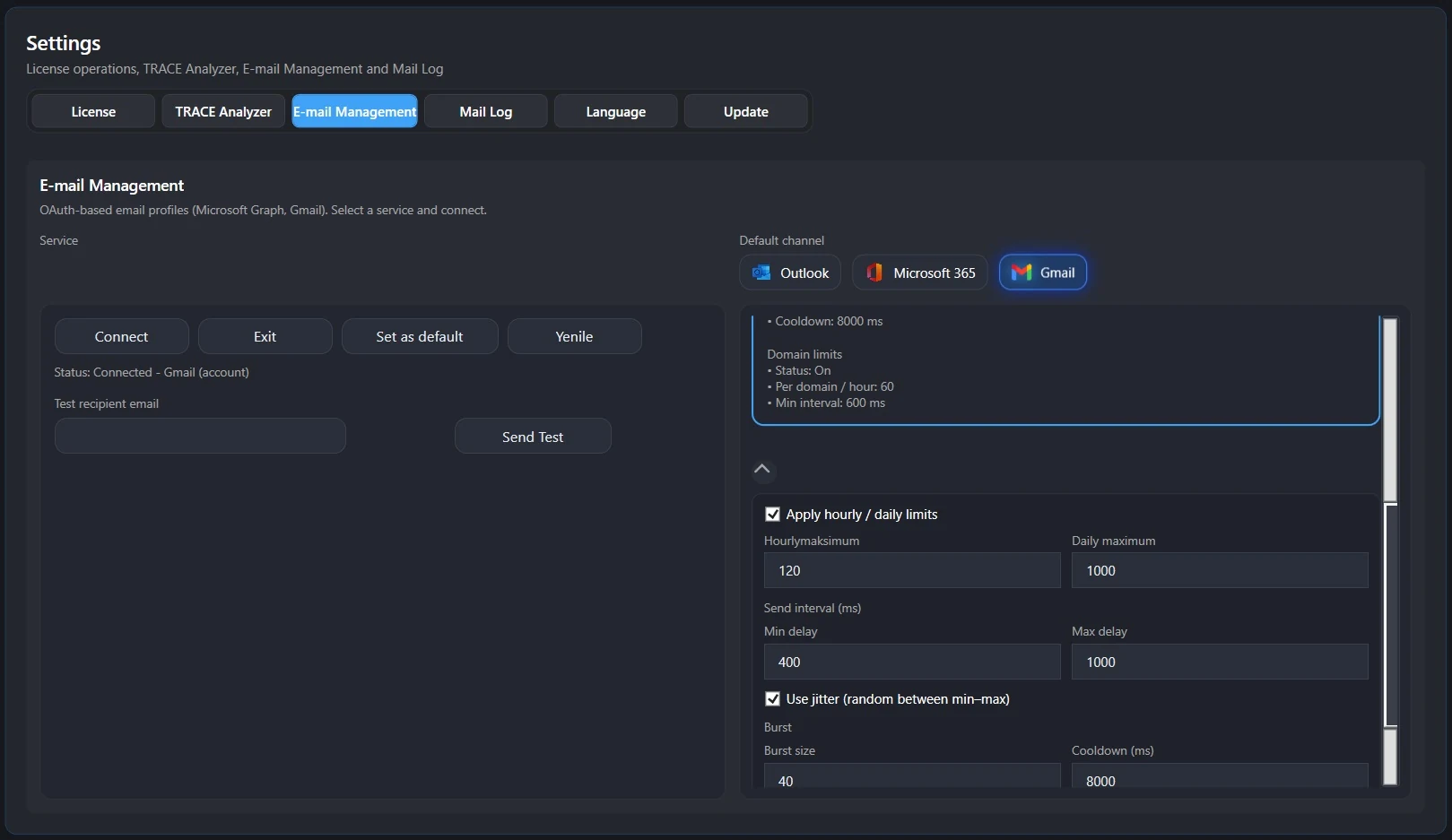
Task: Go to the Mail Log tab
Action: click(x=485, y=112)
